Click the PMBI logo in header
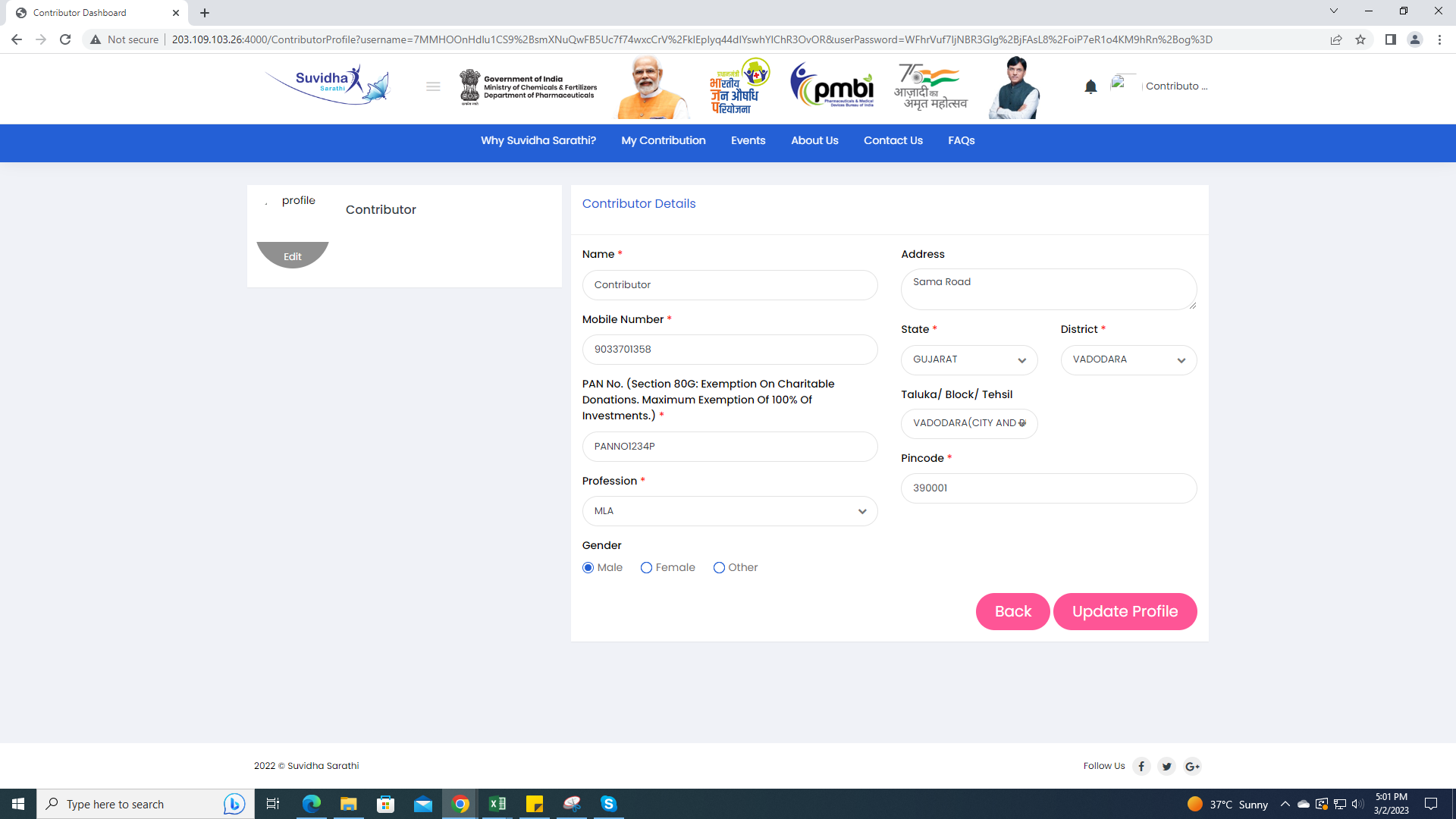The image size is (1456, 819). pyautogui.click(x=832, y=86)
